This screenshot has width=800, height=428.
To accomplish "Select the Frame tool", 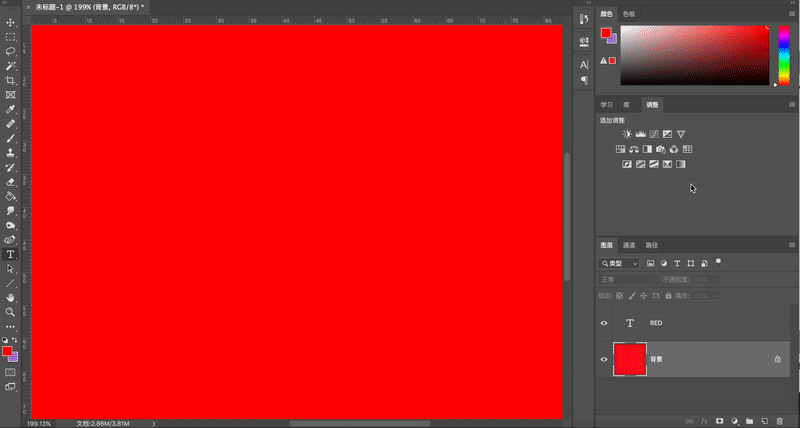I will [x=10, y=95].
